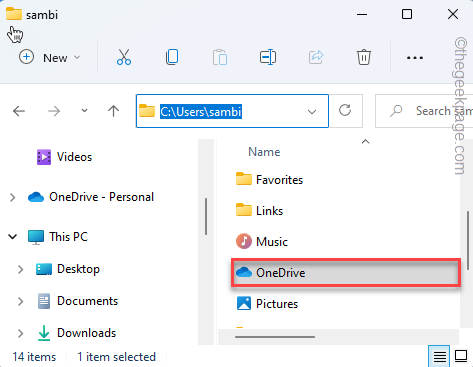Click the Share icon in toolbar

tap(316, 57)
